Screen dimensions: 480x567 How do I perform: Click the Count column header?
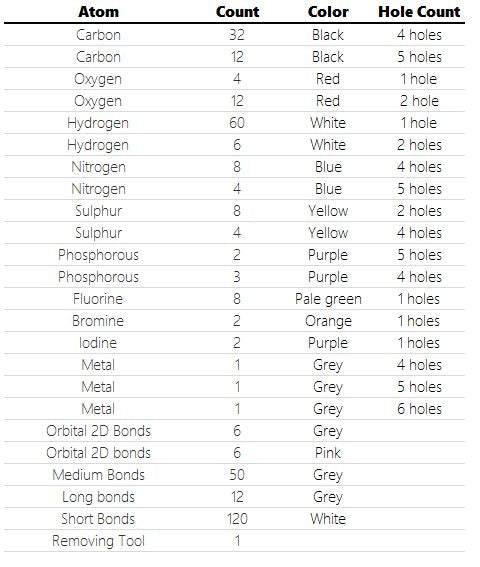pyautogui.click(x=237, y=12)
